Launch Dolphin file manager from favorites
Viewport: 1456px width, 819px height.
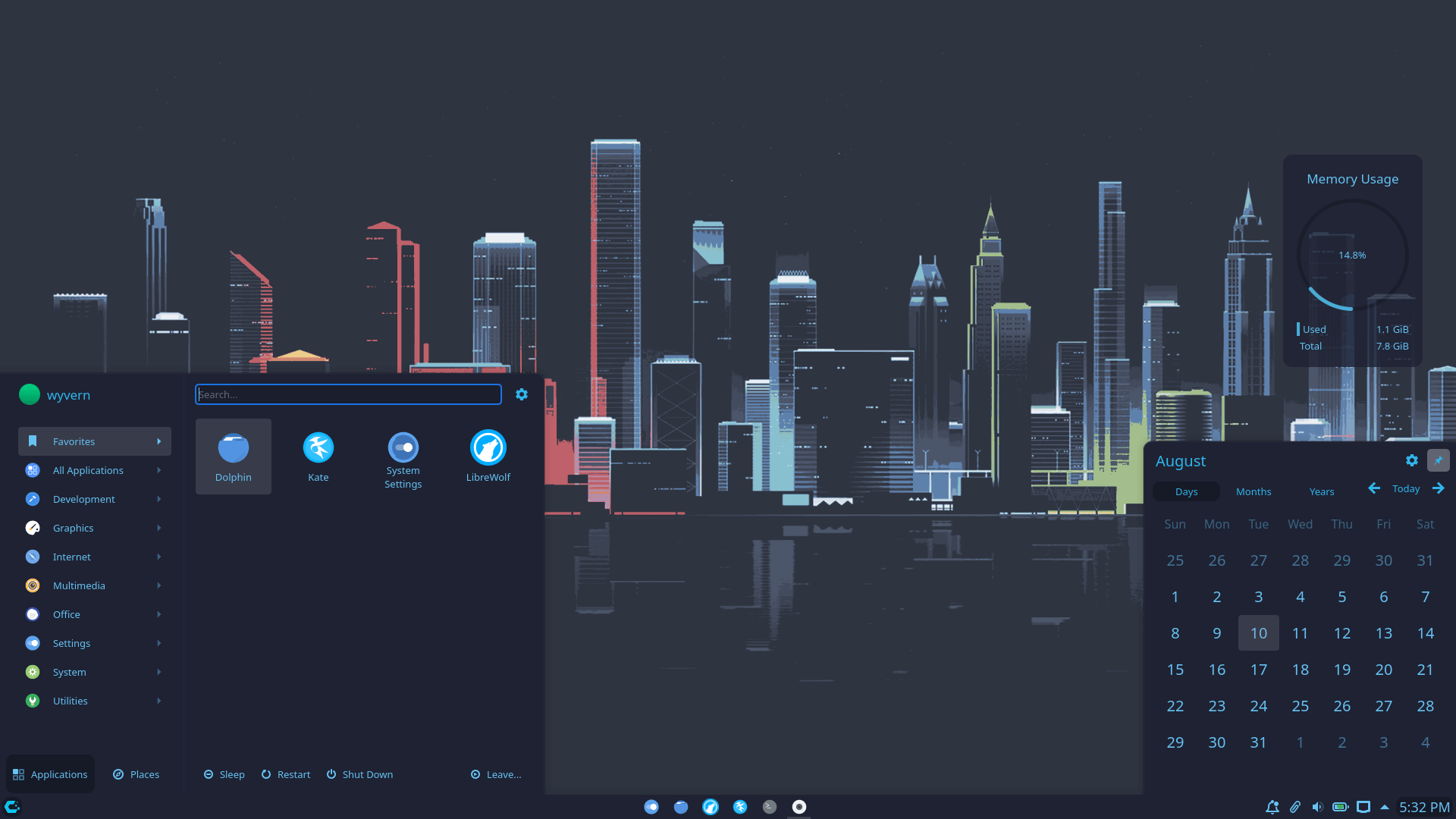[x=233, y=456]
